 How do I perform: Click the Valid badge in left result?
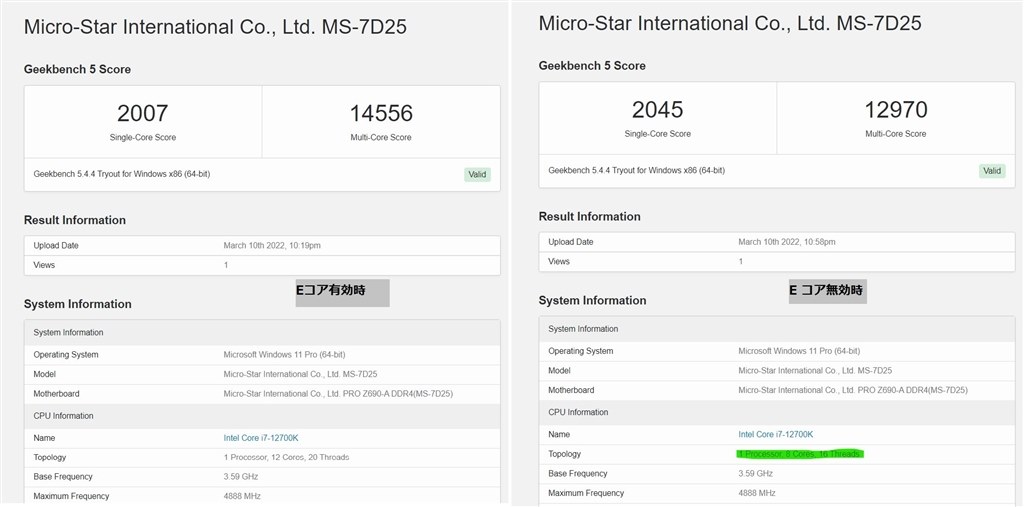tap(477, 174)
